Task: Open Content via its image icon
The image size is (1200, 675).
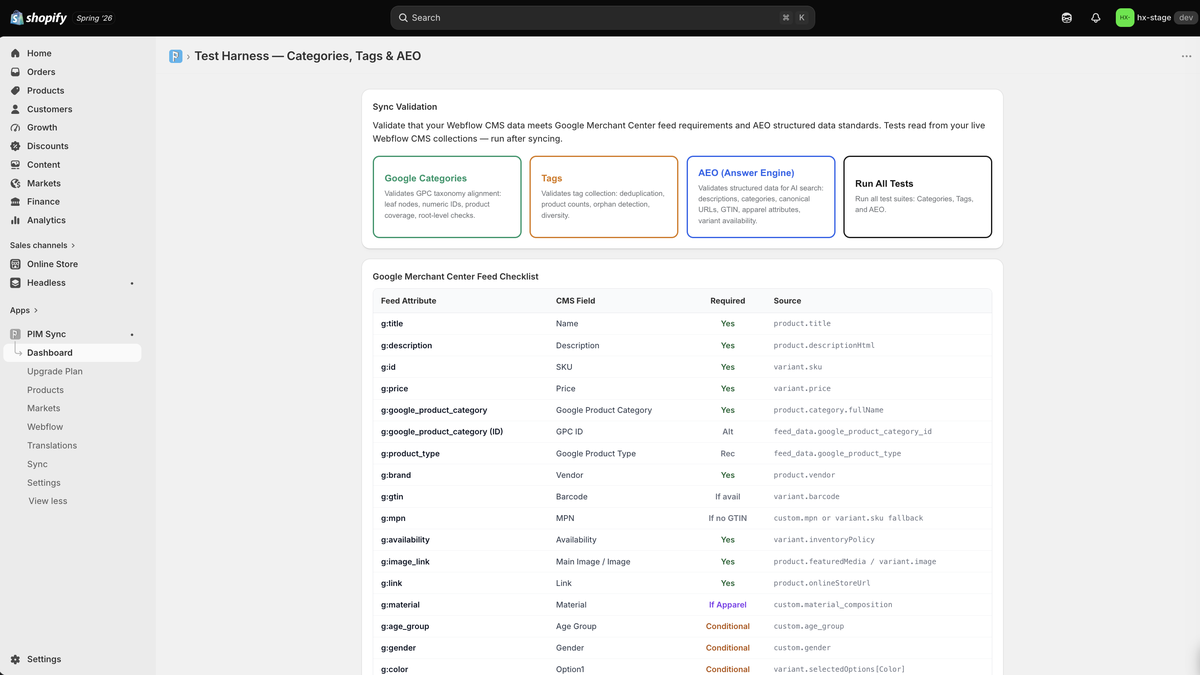Action: pyautogui.click(x=15, y=165)
